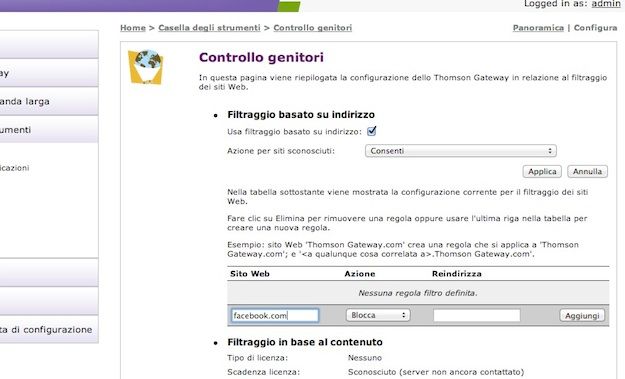The width and height of the screenshot is (625, 379).
Task: Open 'Casella degli strumenti' breadcrumb link
Action: point(209,28)
